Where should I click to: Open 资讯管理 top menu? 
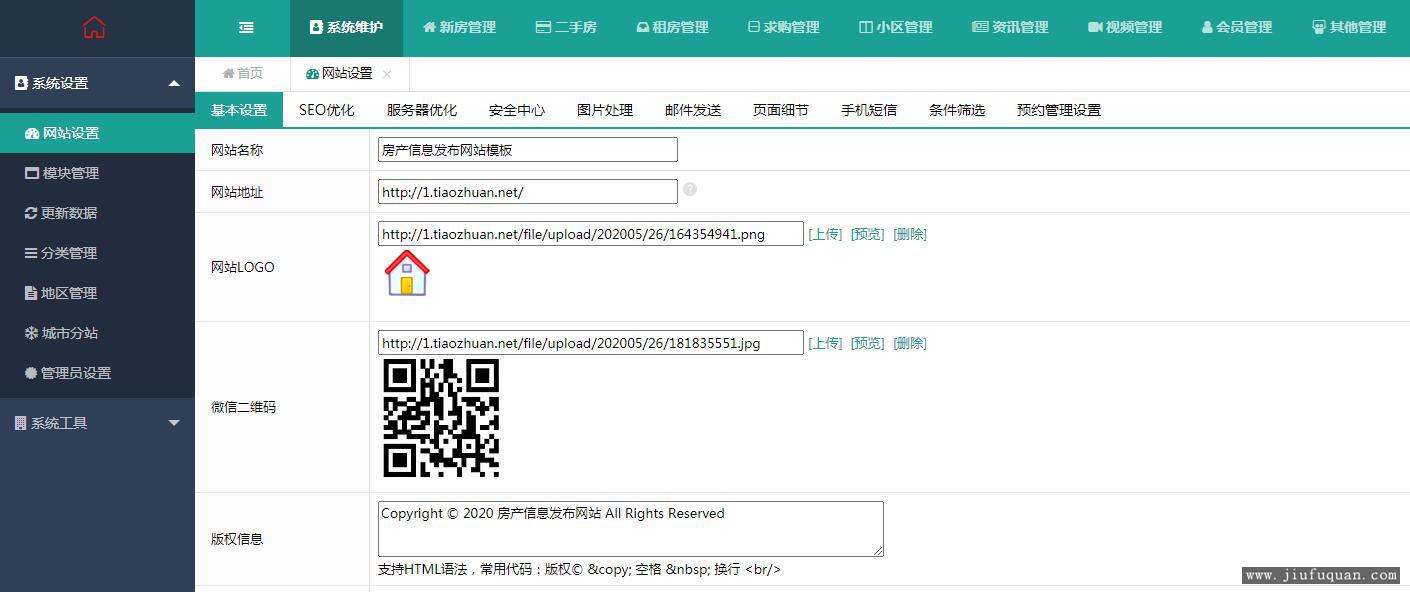tap(1010, 27)
